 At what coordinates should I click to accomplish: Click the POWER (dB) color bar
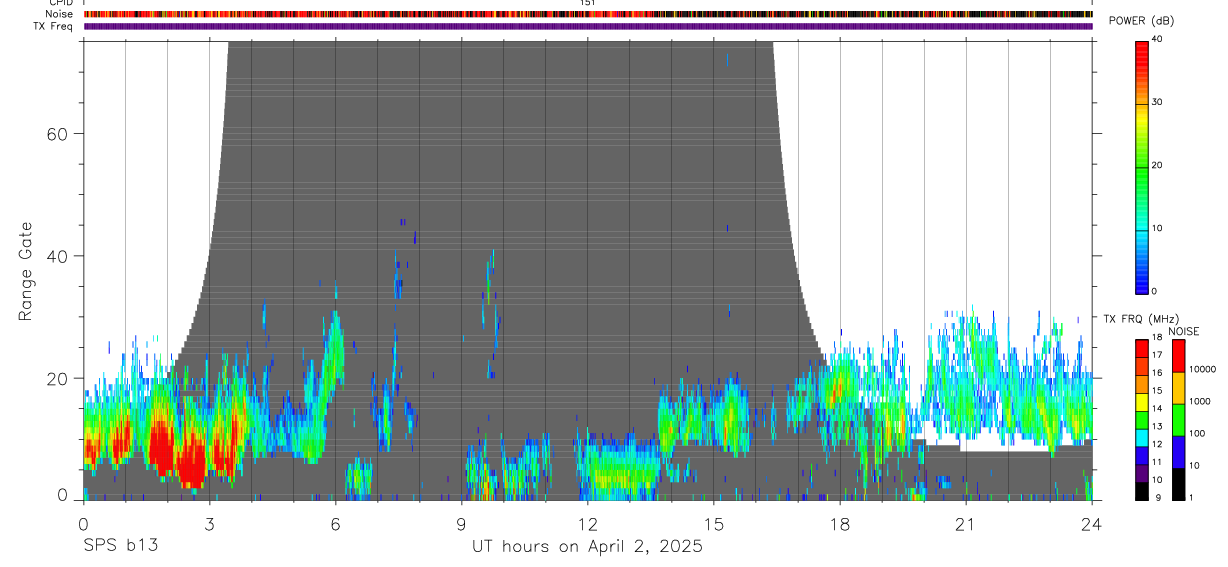tap(1142, 166)
